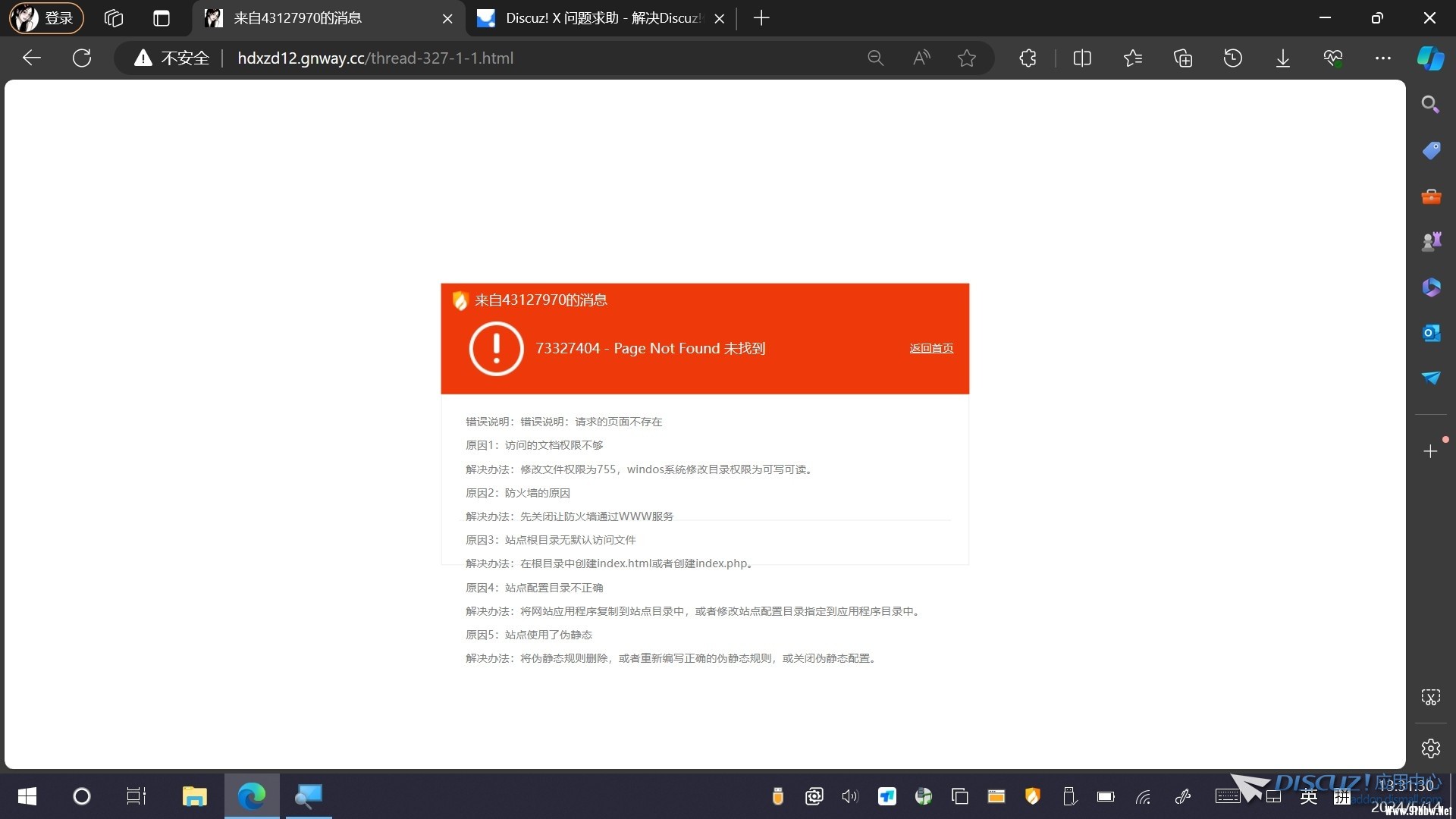The image size is (1456, 819).
Task: Open sidebar Outlook app
Action: pos(1431,333)
